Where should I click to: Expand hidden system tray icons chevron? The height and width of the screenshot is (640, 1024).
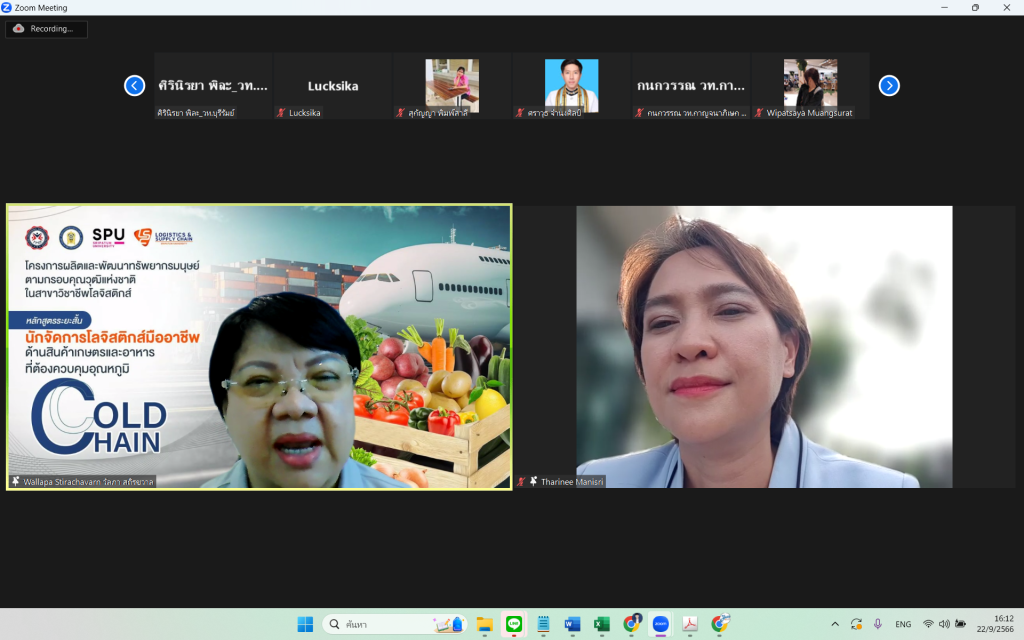835,624
